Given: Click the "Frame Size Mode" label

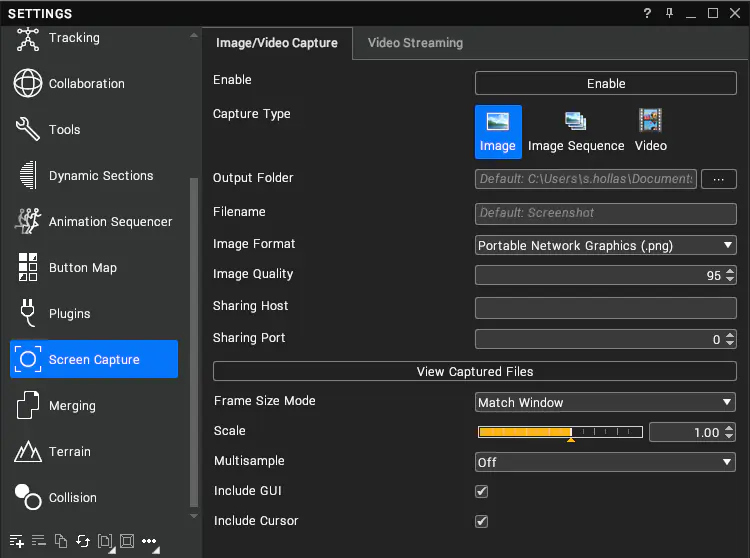Looking at the screenshot, I should coord(265,401).
